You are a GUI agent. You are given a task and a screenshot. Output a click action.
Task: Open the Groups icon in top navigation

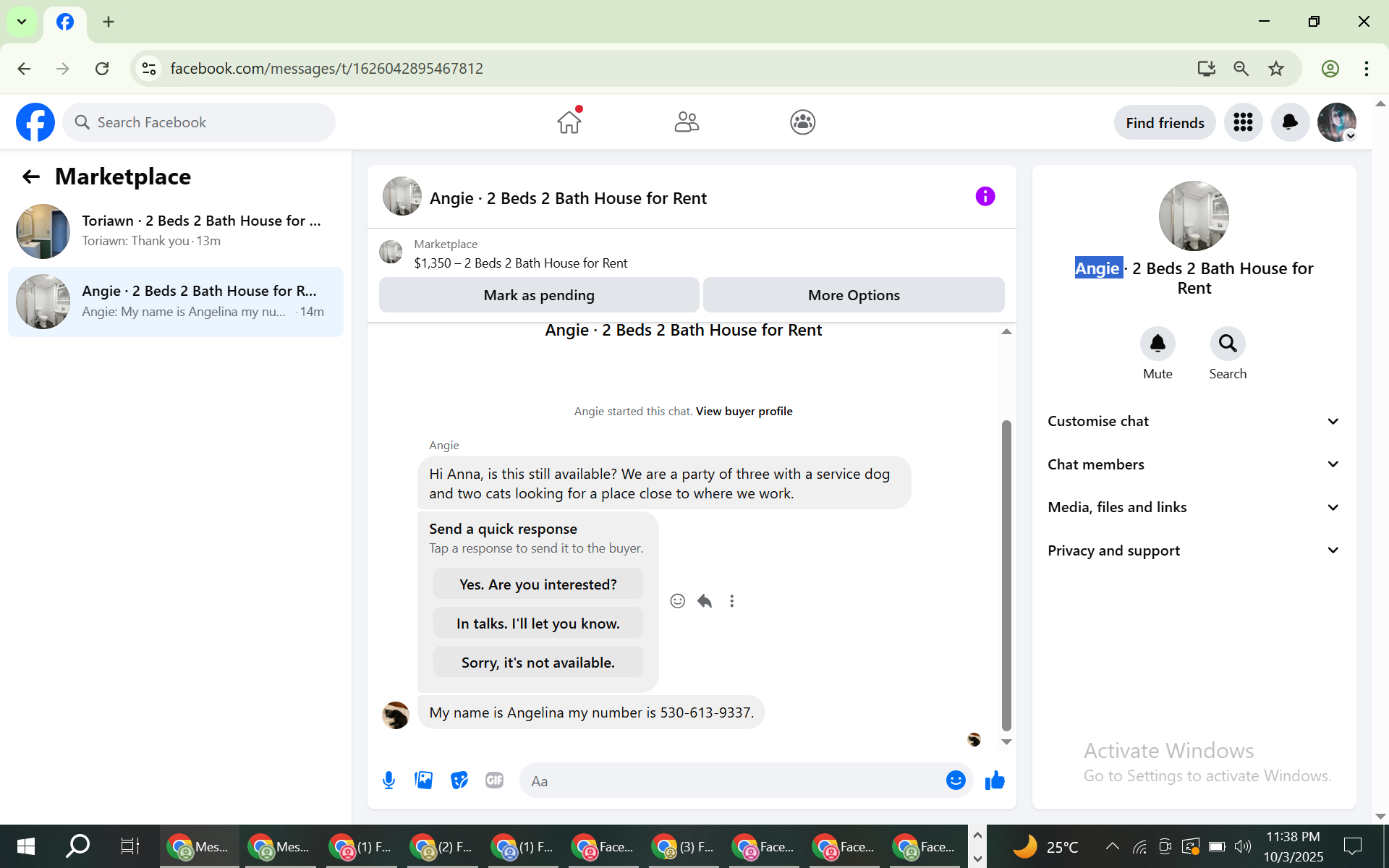(802, 122)
